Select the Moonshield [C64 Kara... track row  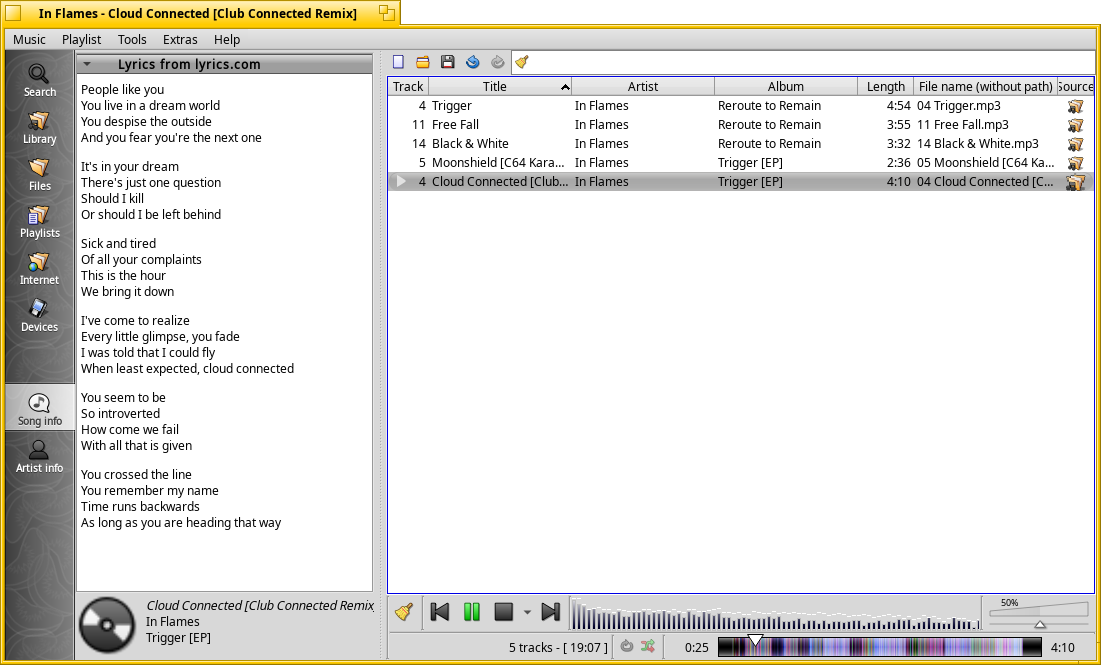pos(741,163)
